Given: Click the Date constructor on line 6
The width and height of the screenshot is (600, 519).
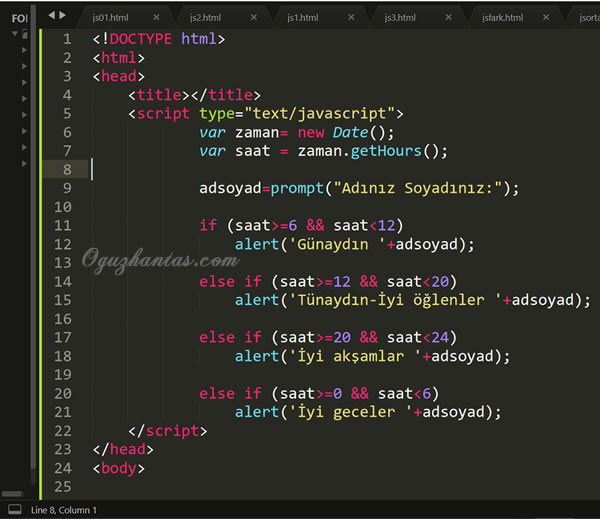Looking at the screenshot, I should [350, 132].
